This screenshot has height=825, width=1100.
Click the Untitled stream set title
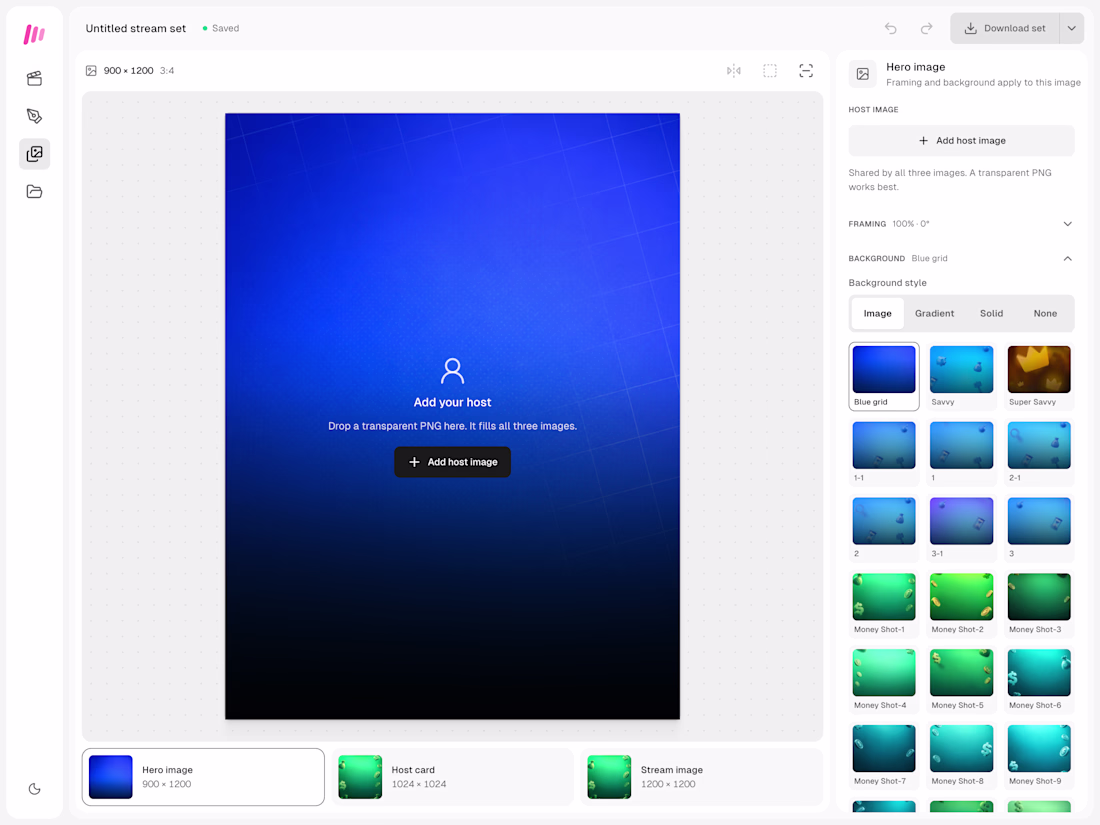(136, 29)
